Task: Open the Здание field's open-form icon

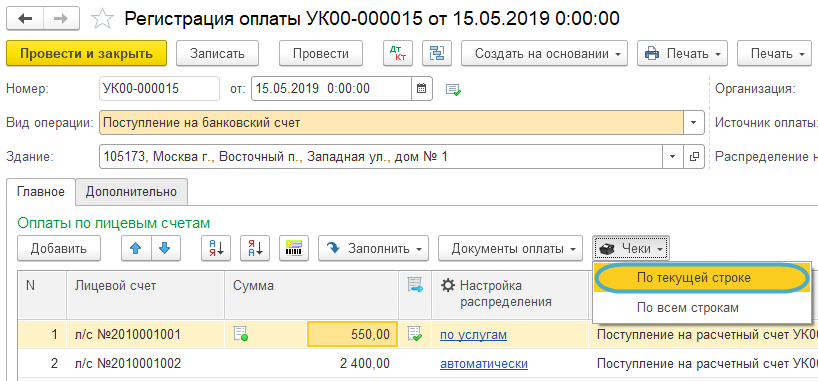Action: pos(694,157)
